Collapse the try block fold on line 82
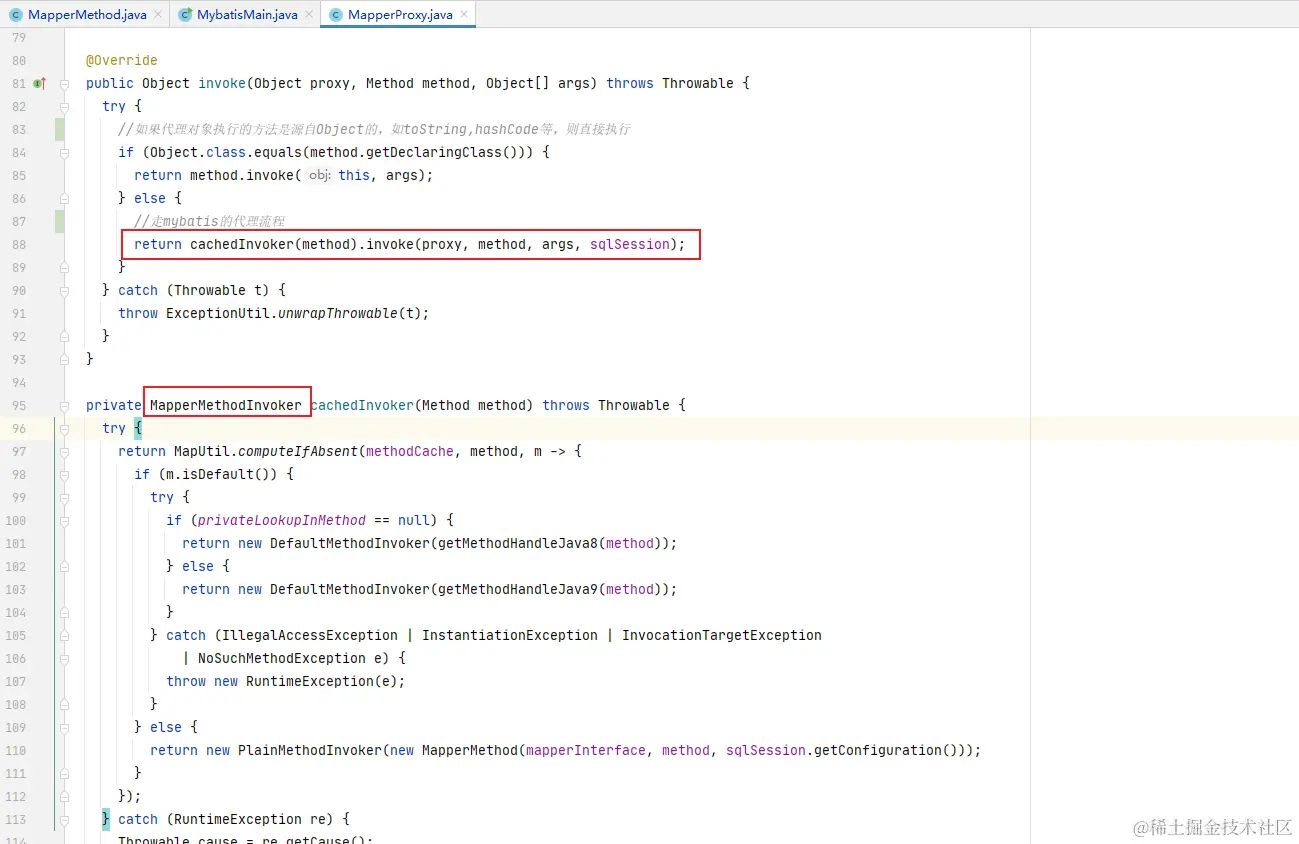This screenshot has width=1299, height=844. coord(64,106)
